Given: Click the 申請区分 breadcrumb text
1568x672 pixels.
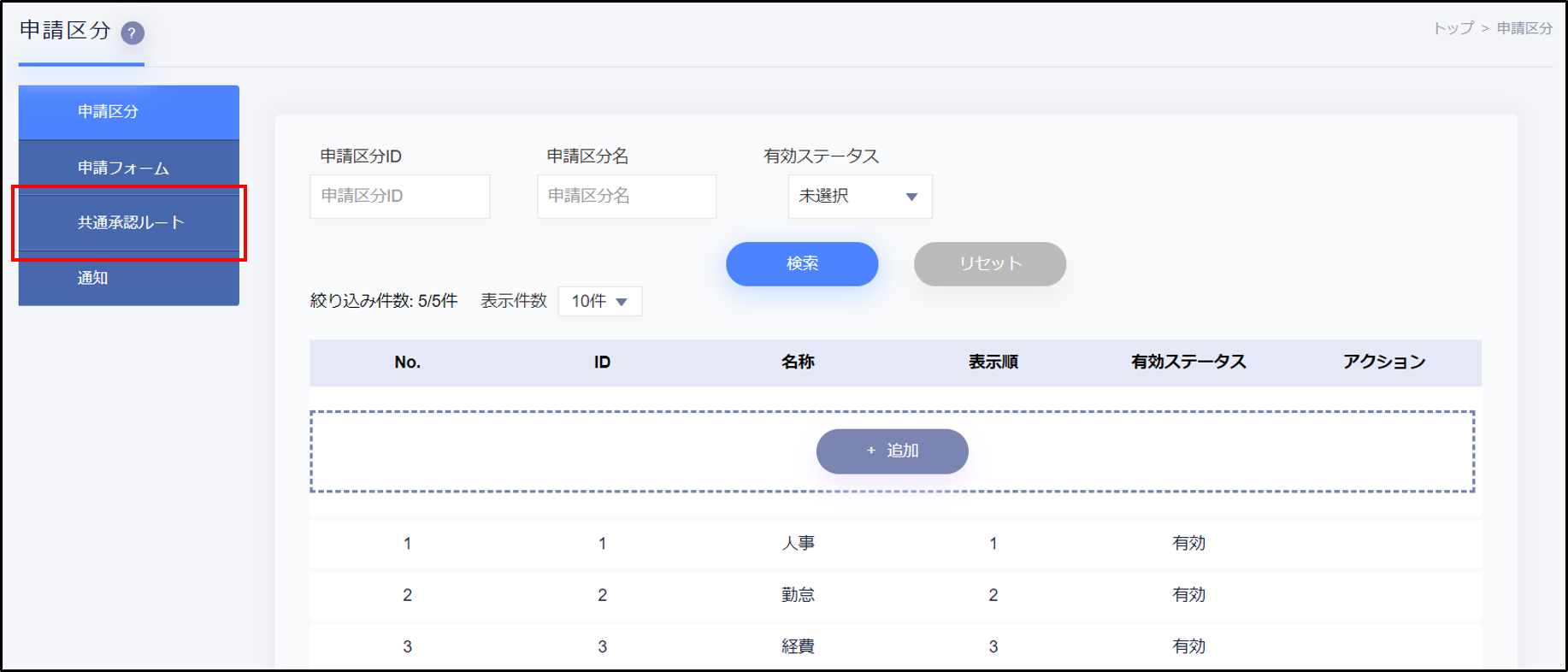Looking at the screenshot, I should pyautogui.click(x=1524, y=28).
